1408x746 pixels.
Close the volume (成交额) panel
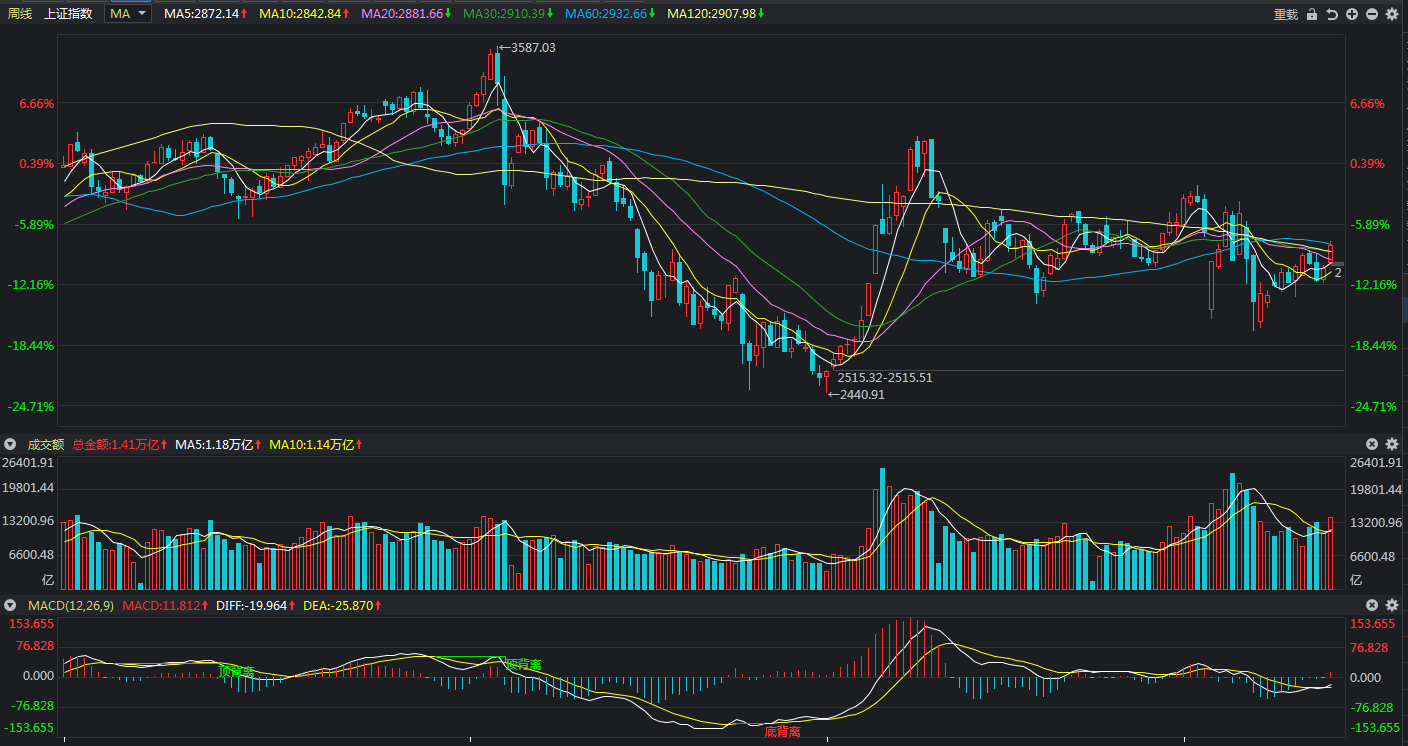[x=1372, y=444]
